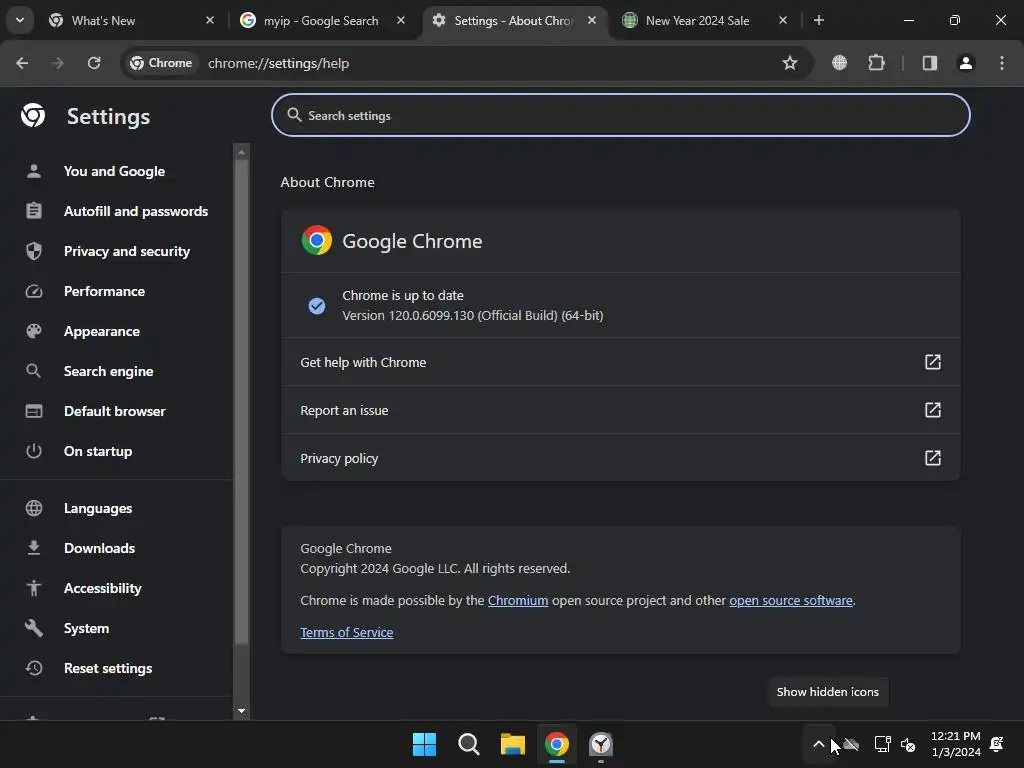This screenshot has width=1024, height=768.
Task: Select On startup in sidebar
Action: (98, 451)
